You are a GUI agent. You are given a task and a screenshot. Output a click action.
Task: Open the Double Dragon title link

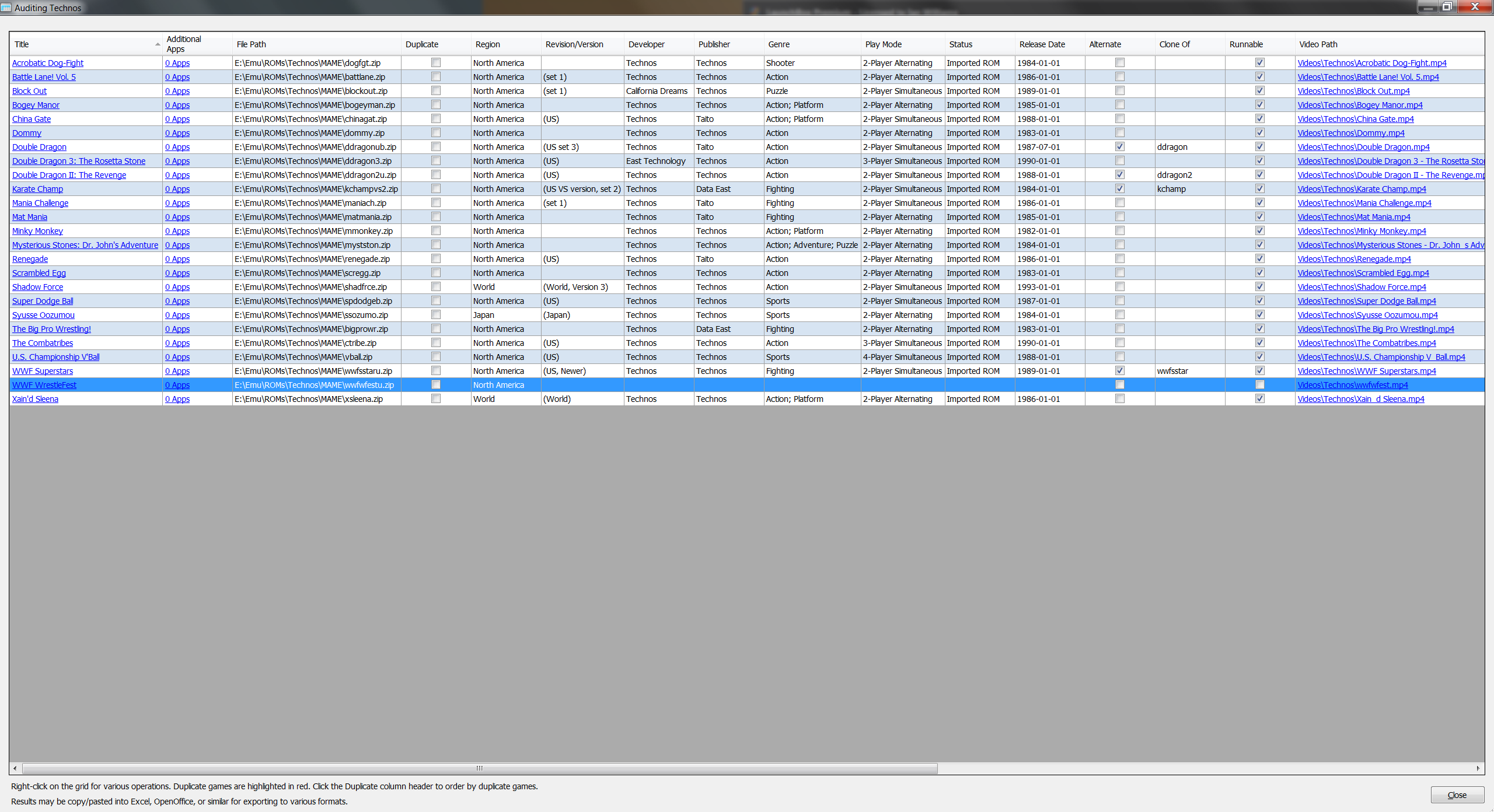(39, 147)
